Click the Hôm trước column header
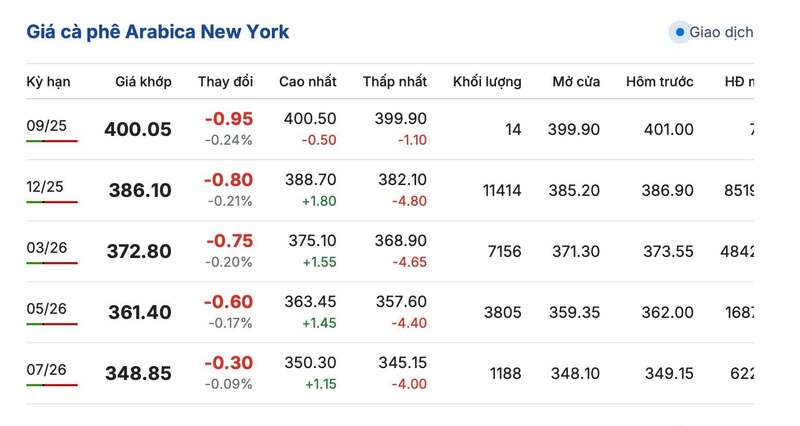The height and width of the screenshot is (426, 800). (x=659, y=81)
